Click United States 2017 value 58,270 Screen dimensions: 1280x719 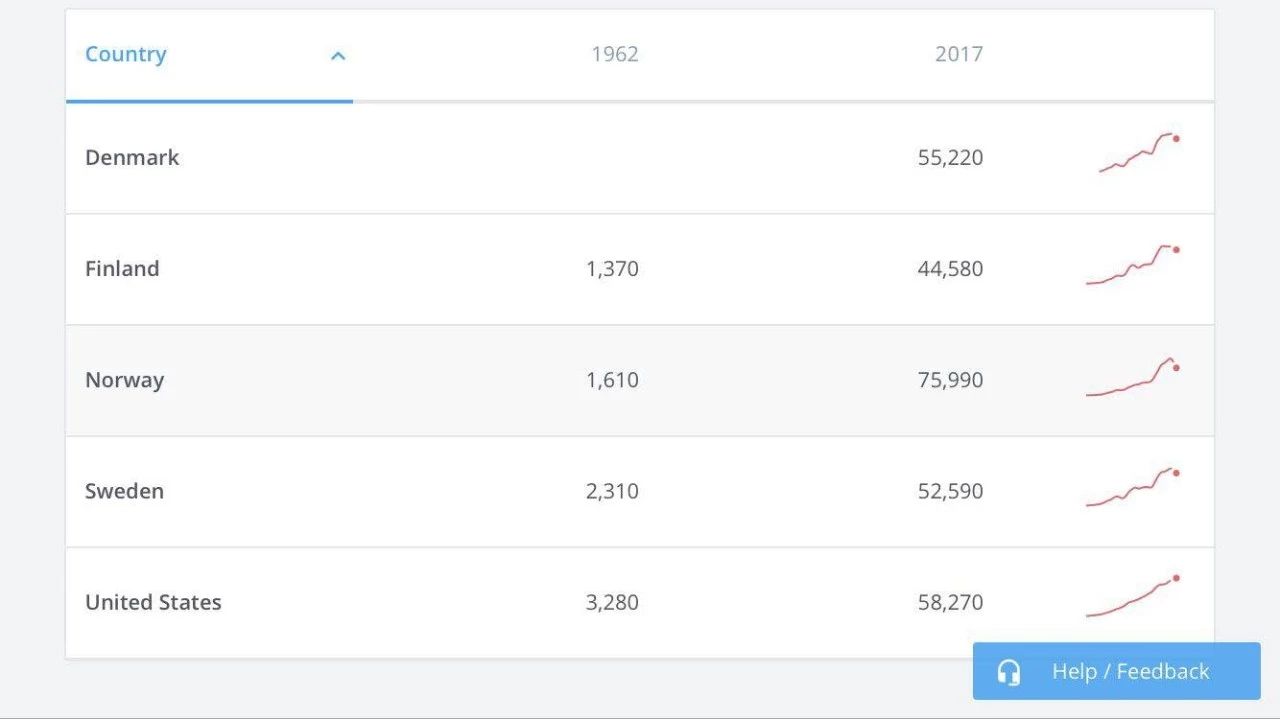[x=950, y=602]
